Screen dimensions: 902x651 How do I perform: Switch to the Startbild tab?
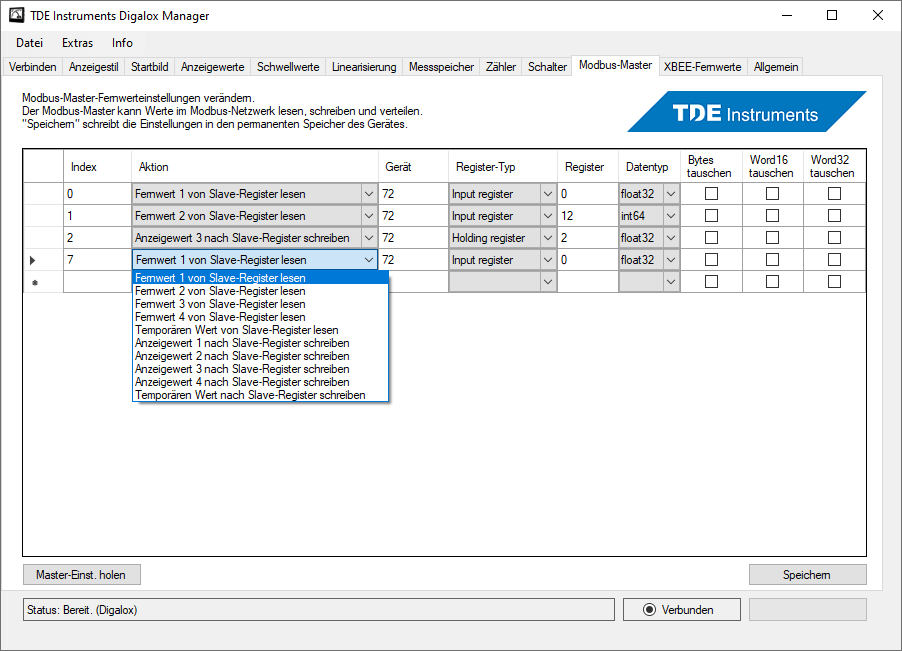tap(150, 67)
